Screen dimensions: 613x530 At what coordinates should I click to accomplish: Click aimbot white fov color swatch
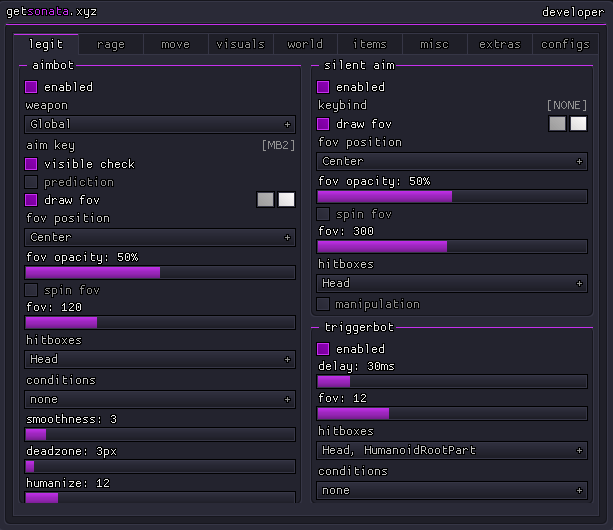[x=287, y=200]
